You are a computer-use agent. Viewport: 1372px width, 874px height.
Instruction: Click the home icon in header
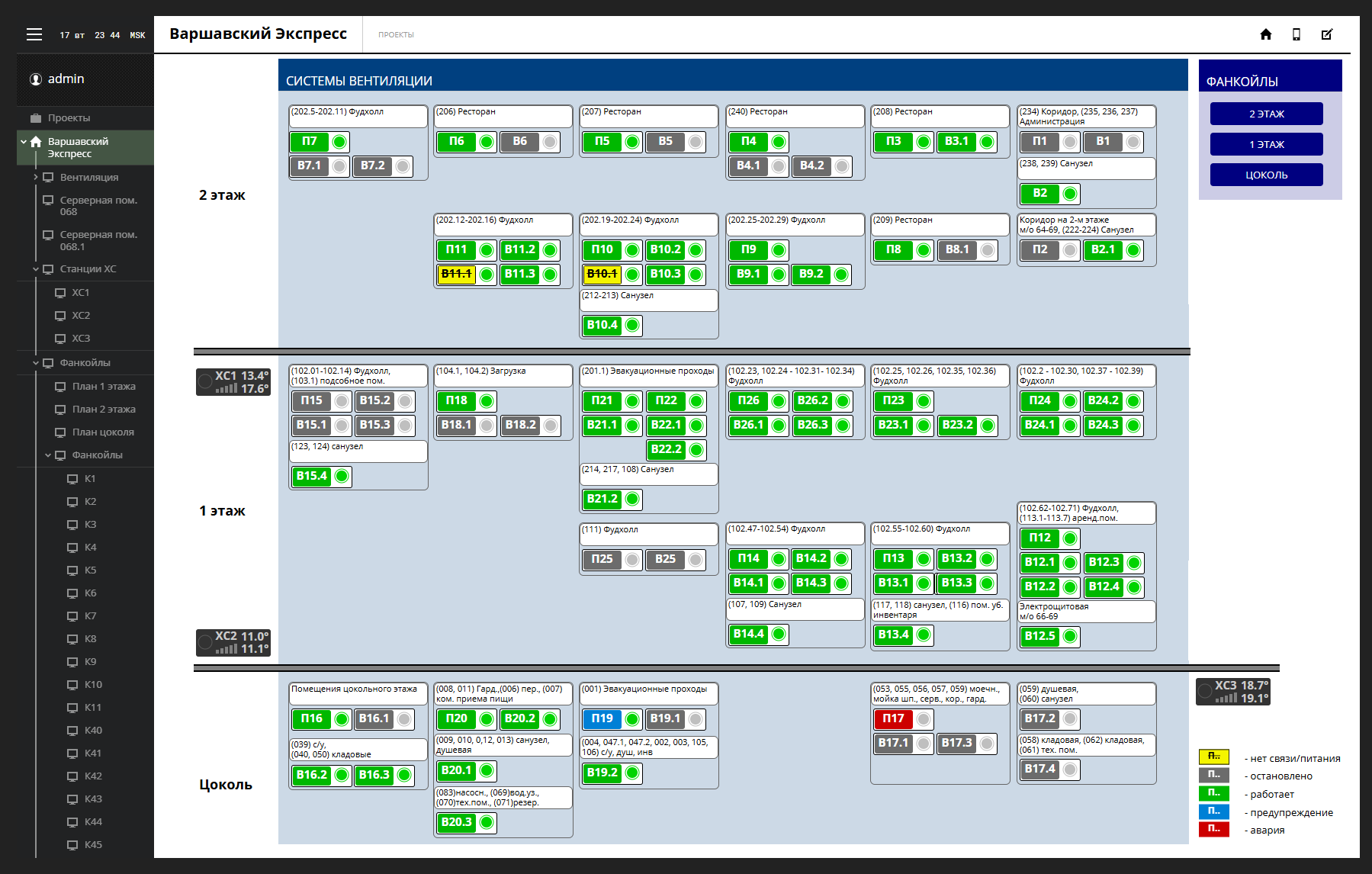[x=1266, y=34]
